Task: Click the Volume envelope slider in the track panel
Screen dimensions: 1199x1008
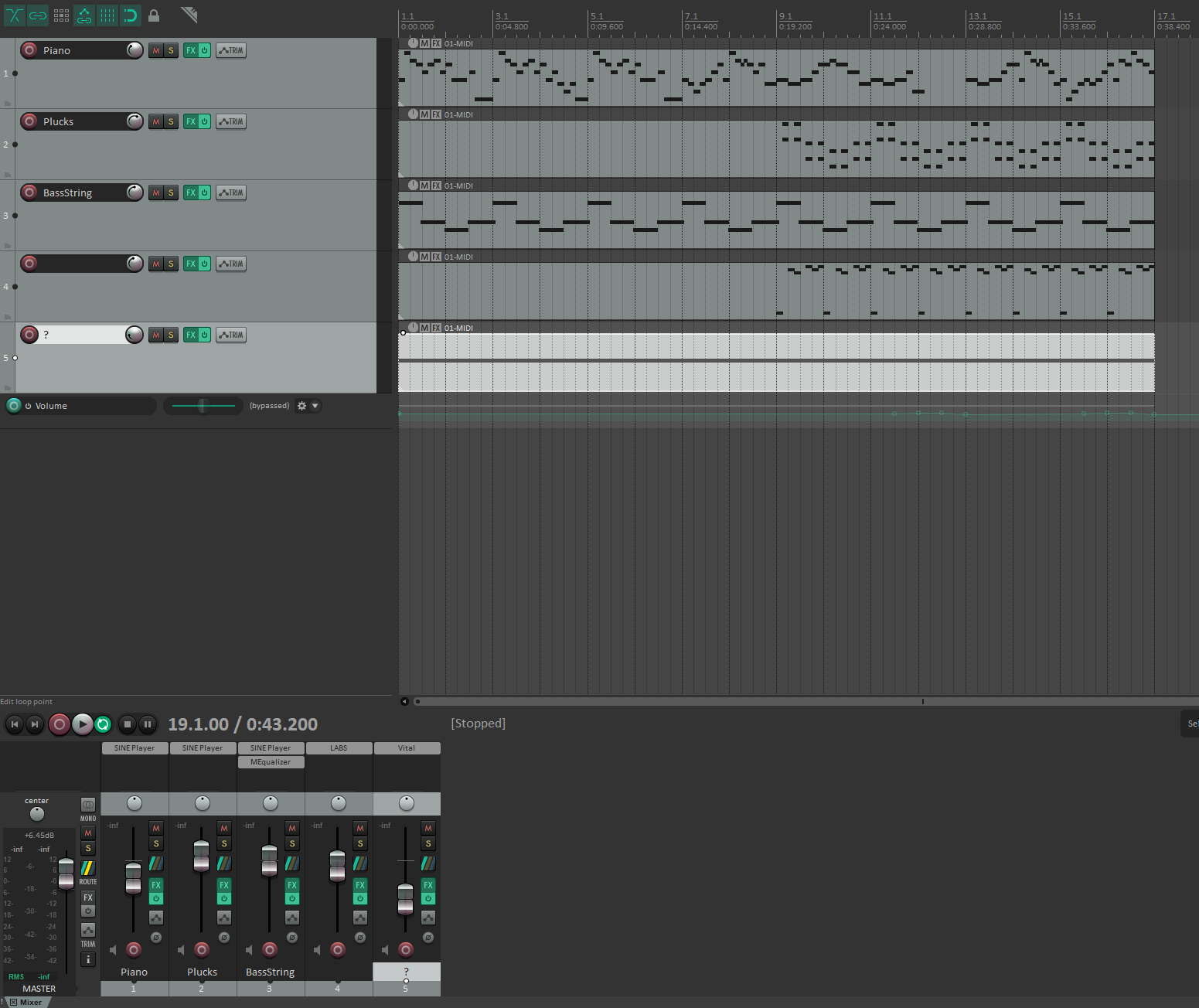Action: click(203, 406)
